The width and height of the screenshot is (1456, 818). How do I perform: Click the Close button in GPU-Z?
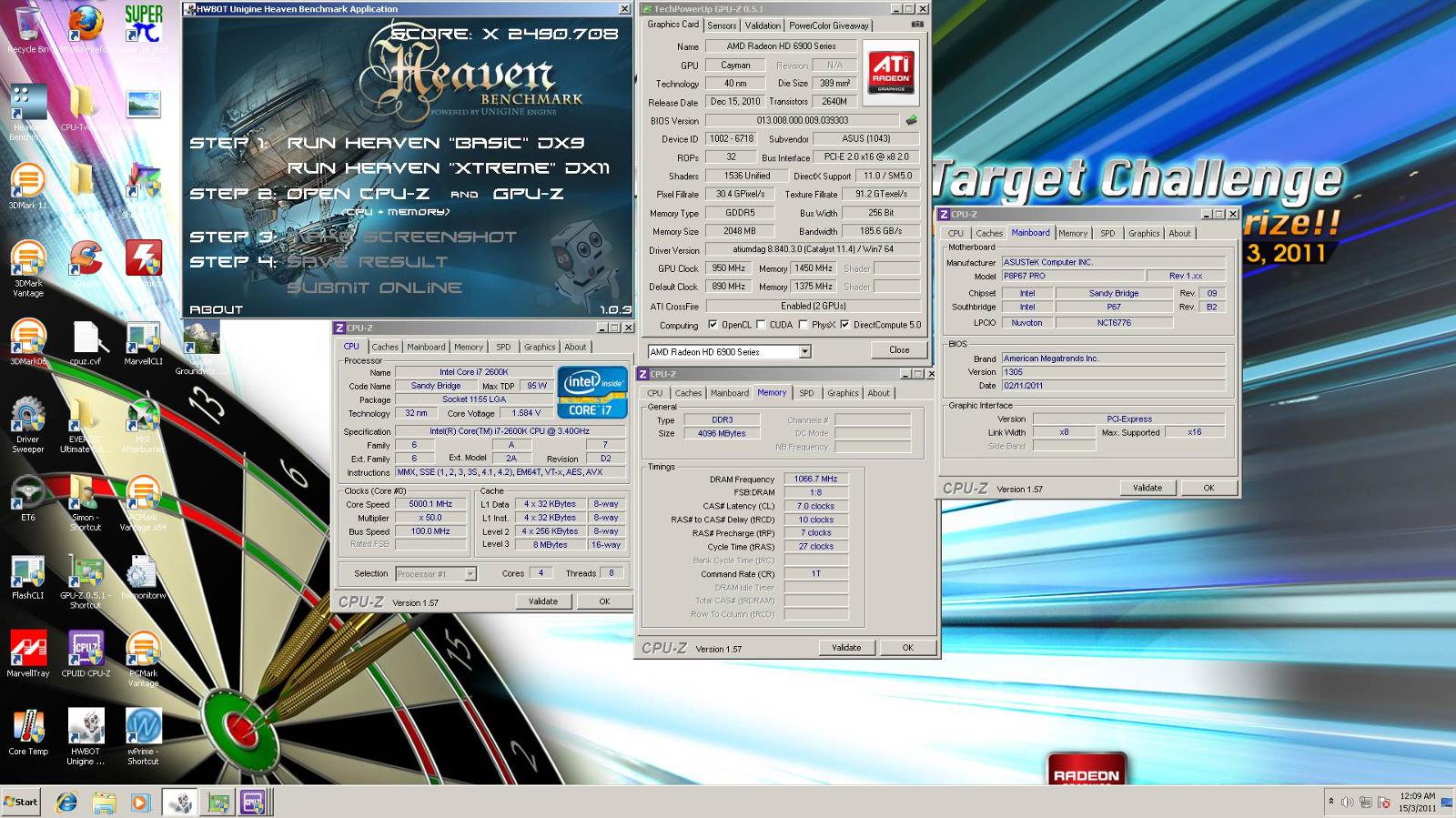[x=899, y=349]
